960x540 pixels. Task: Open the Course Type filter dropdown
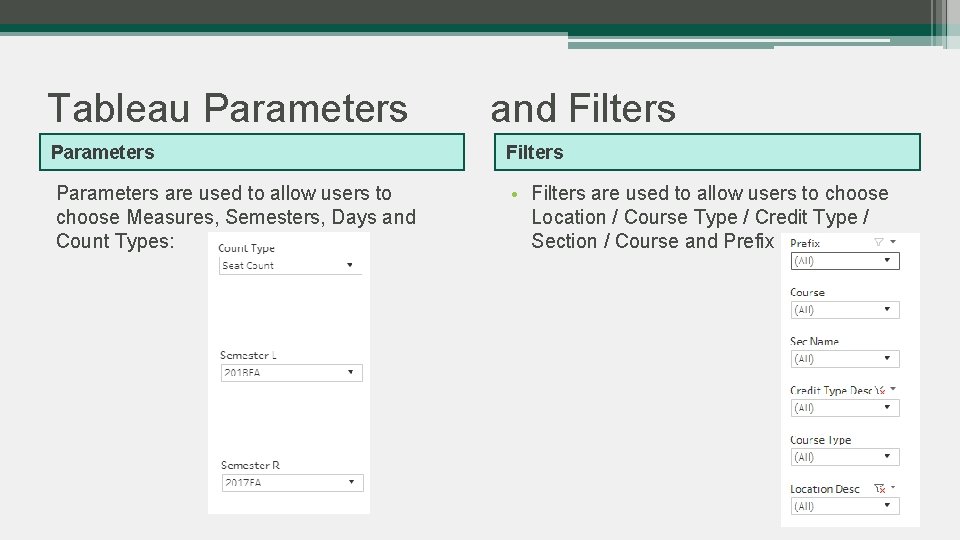(845, 457)
